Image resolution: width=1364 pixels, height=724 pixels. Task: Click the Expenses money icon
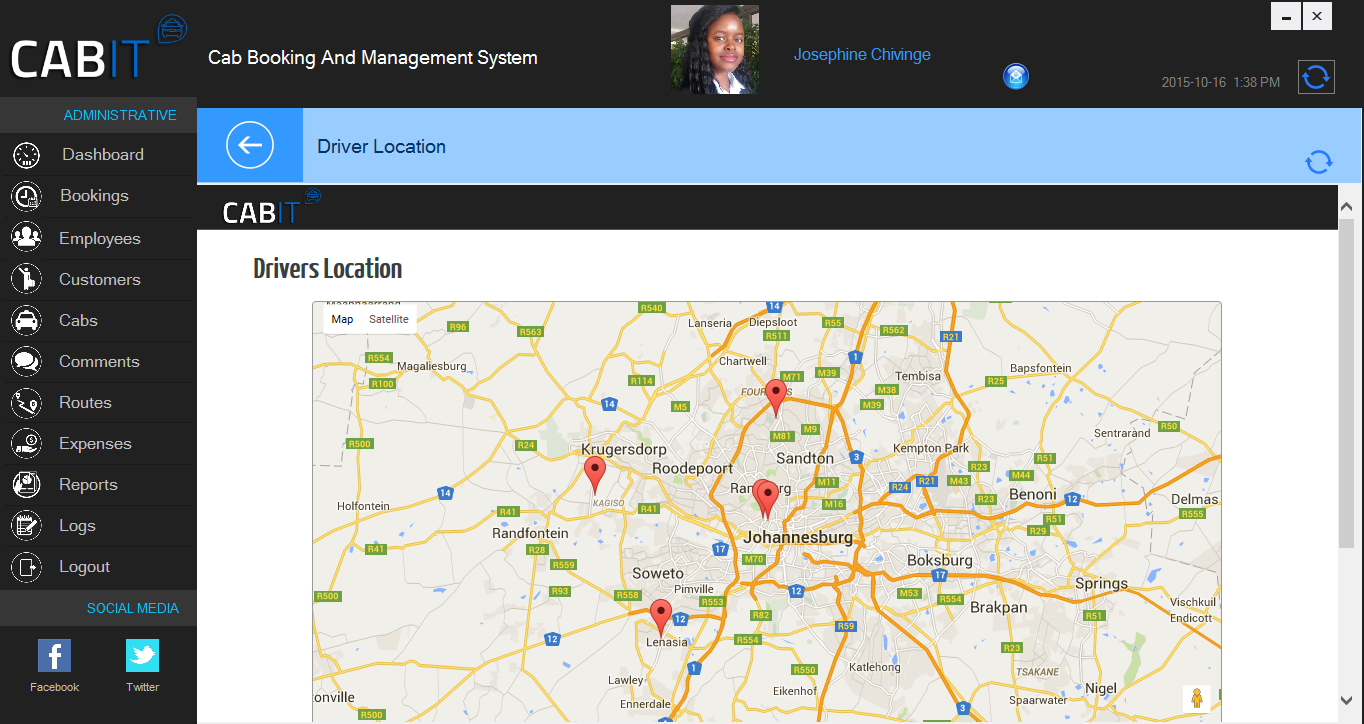[26, 443]
